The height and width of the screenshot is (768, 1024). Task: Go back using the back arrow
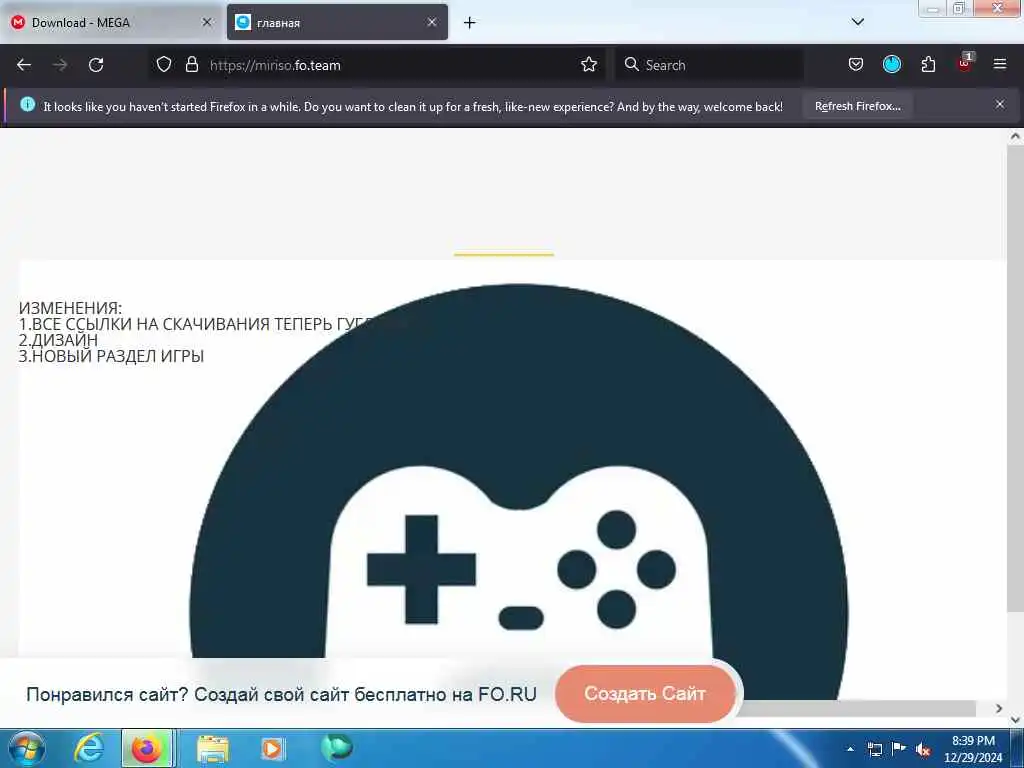(24, 65)
